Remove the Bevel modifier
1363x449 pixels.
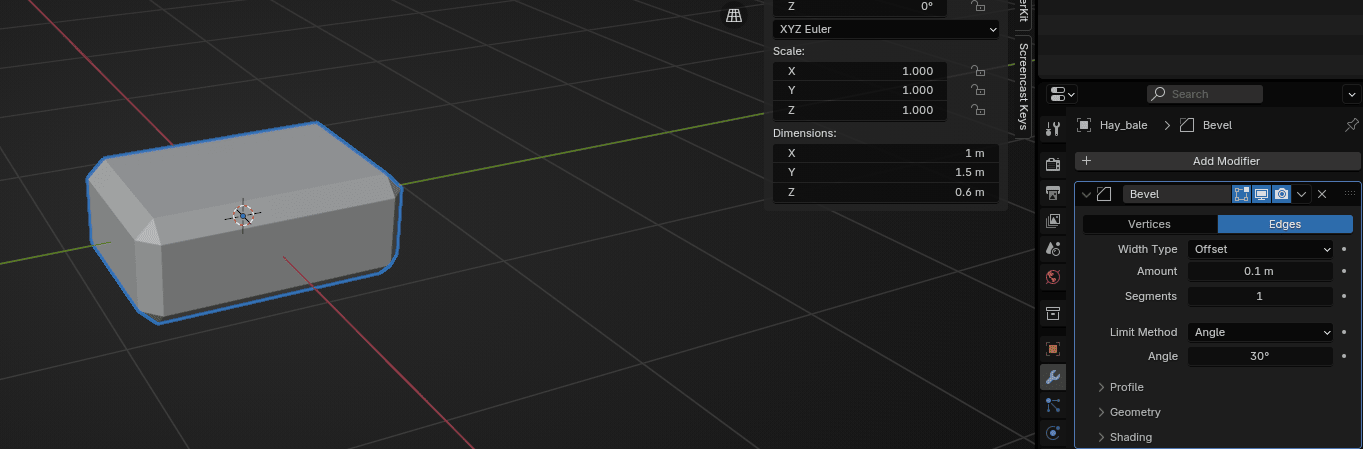click(1322, 194)
